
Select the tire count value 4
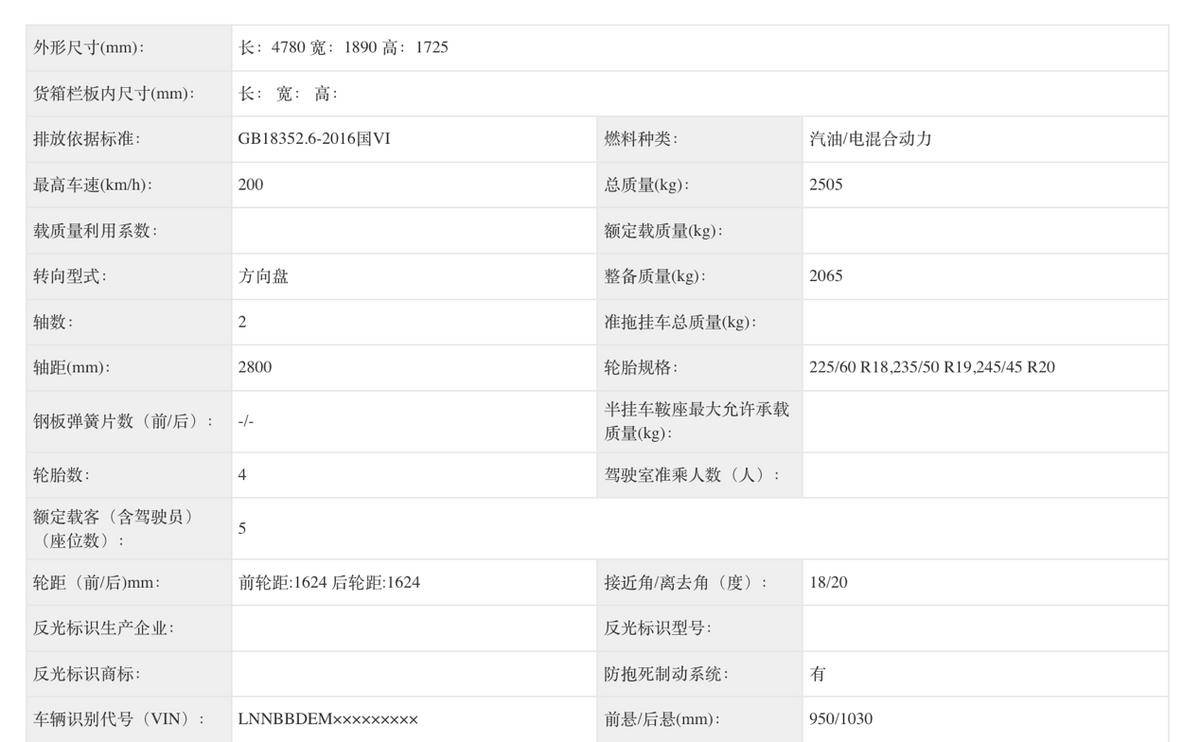[x=242, y=475]
